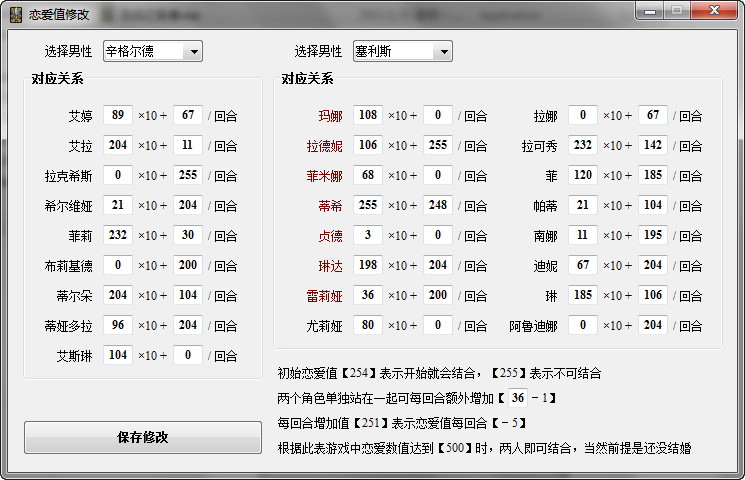Click 艾婷's initial value field showing 89
The image size is (745, 480).
tap(118, 116)
